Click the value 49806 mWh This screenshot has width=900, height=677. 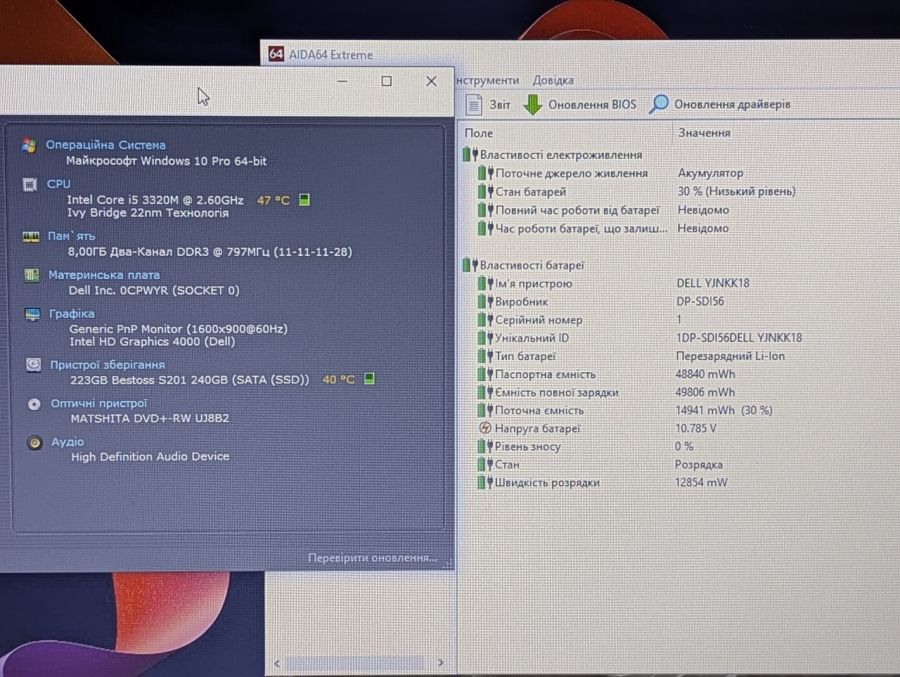pos(705,392)
